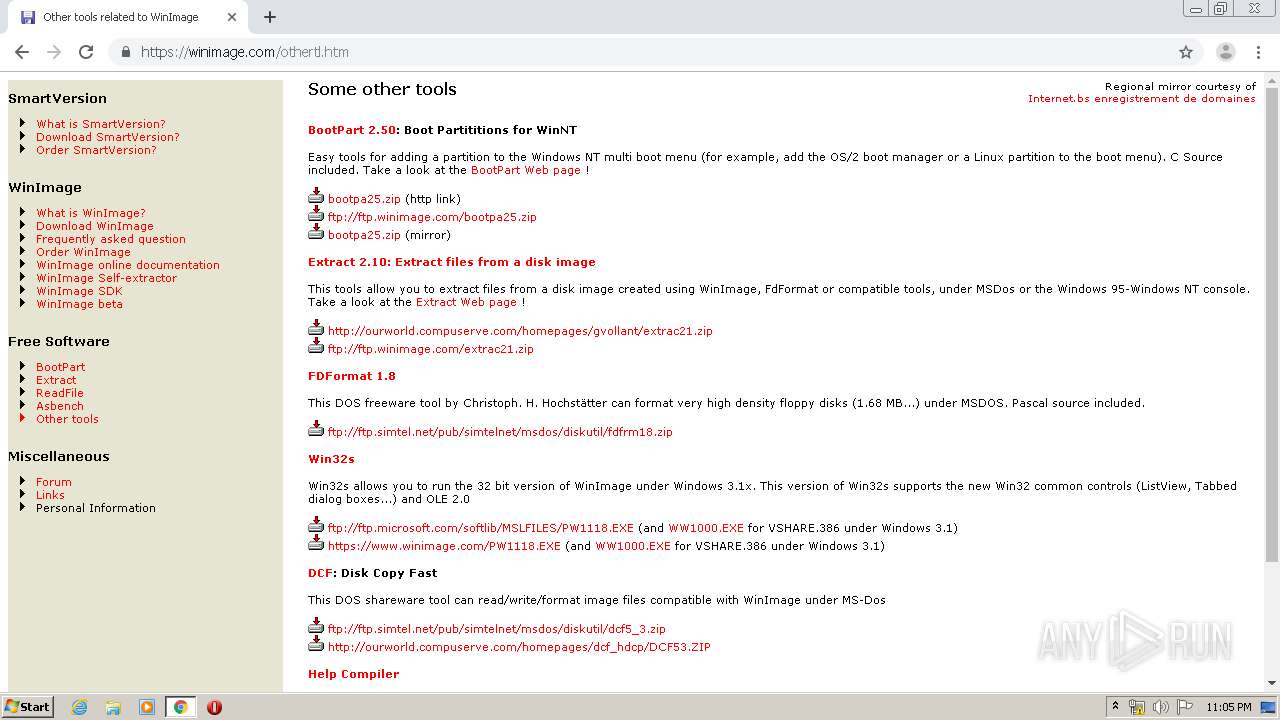This screenshot has width=1280, height=720.
Task: Go to Extract in Free Software list
Action: pos(56,380)
